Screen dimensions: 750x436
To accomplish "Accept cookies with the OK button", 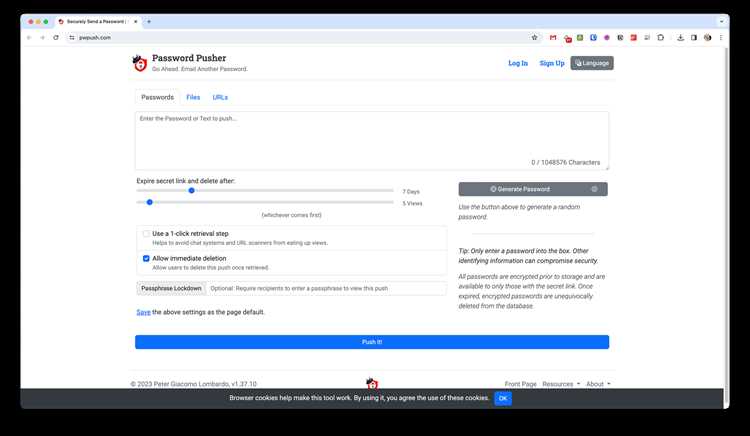I will pos(503,398).
